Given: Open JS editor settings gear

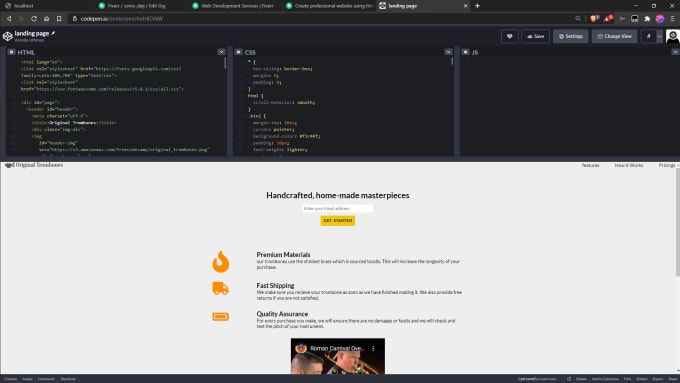Looking at the screenshot, I should [465, 52].
